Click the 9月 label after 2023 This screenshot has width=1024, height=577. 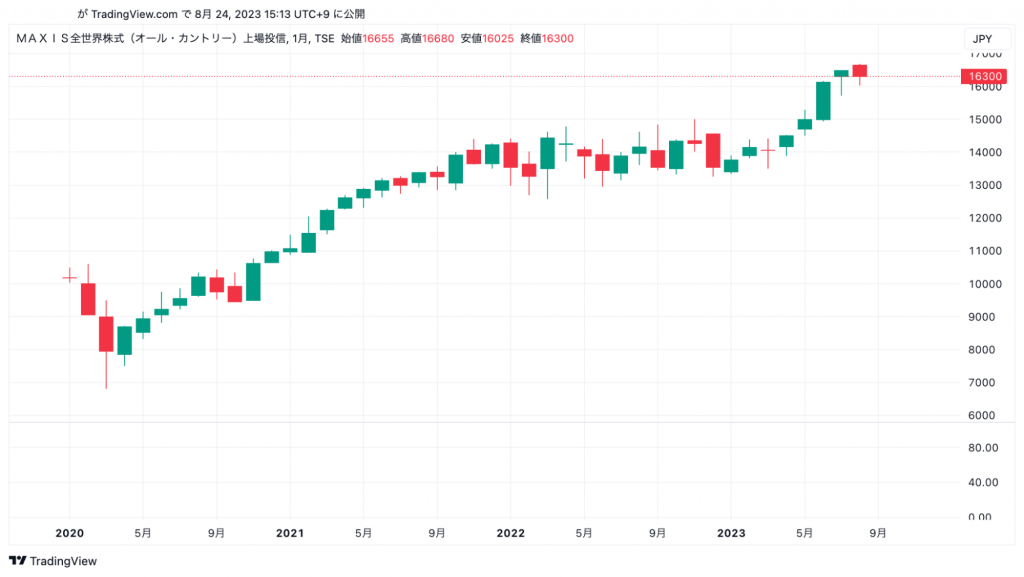click(x=878, y=533)
